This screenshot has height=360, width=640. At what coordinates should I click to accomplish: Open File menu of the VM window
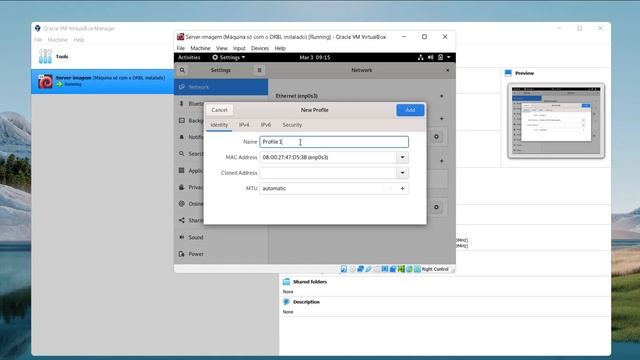tap(180, 48)
